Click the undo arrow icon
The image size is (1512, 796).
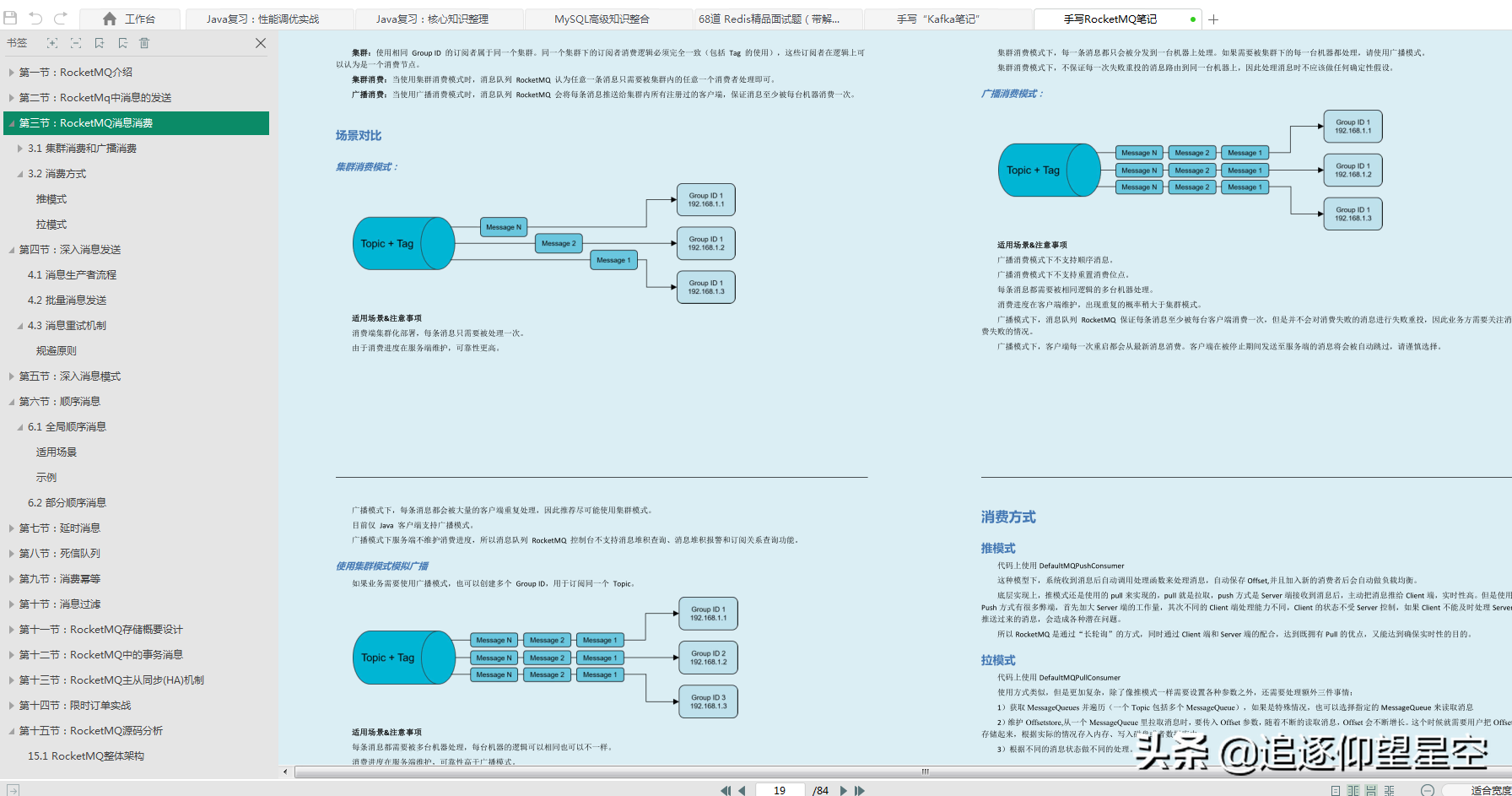[35, 18]
